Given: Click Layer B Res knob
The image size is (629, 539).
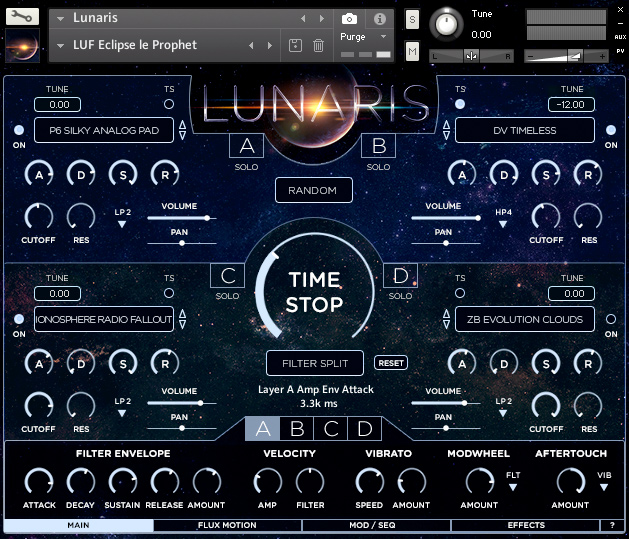Looking at the screenshot, I should (588, 217).
